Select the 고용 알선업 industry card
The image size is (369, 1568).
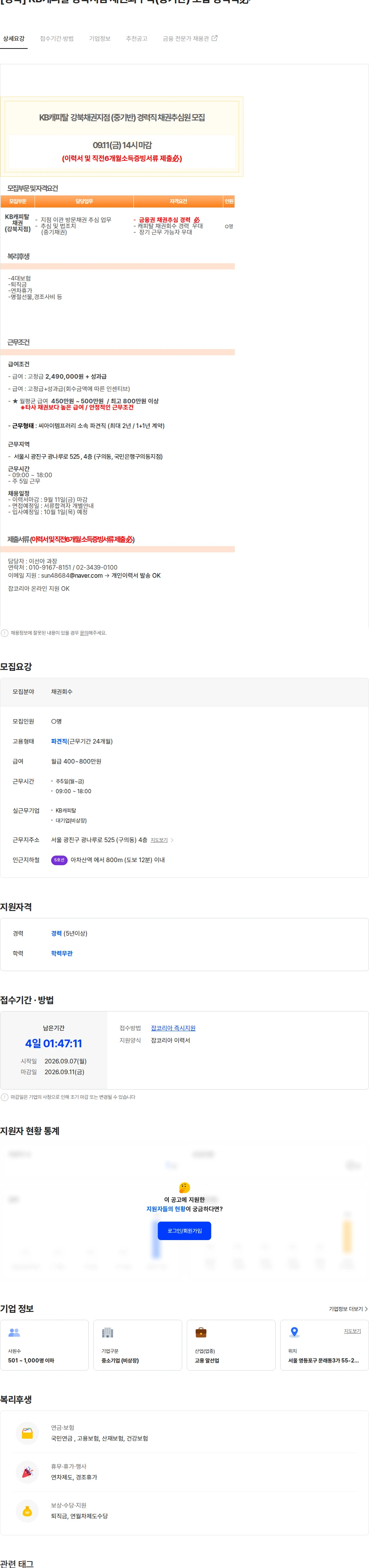click(231, 1345)
